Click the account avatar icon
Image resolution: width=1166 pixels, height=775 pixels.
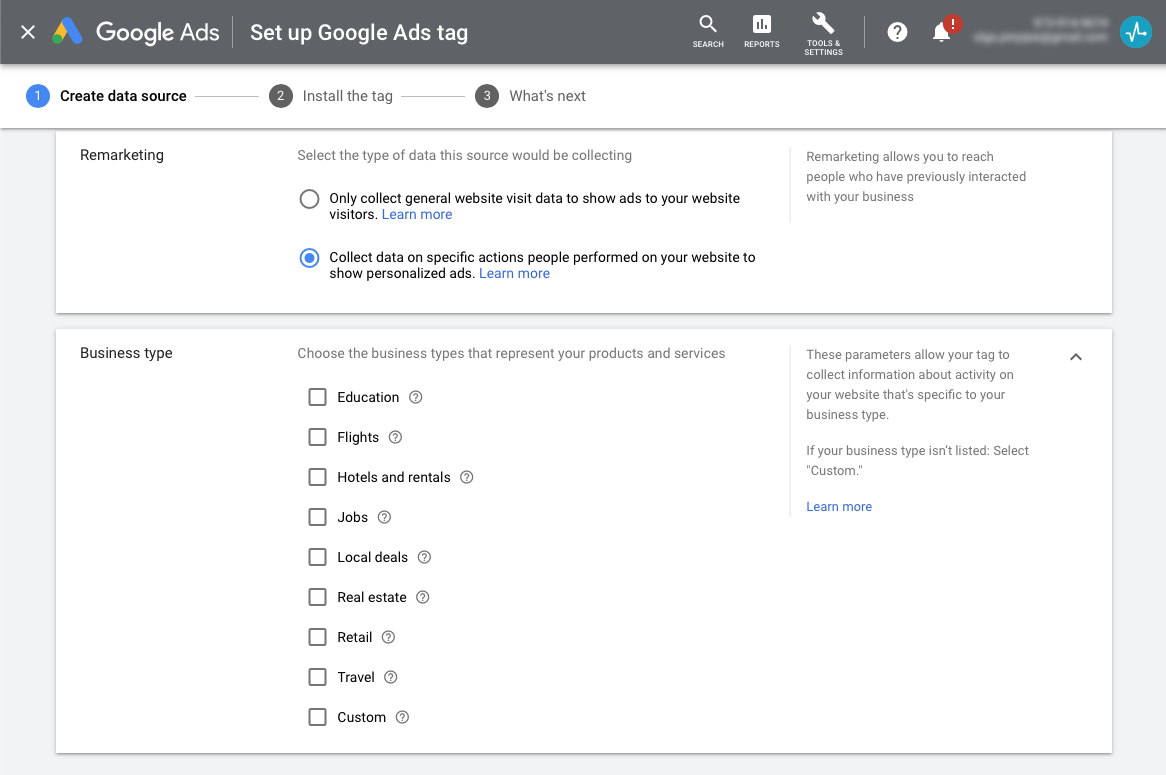click(1136, 32)
